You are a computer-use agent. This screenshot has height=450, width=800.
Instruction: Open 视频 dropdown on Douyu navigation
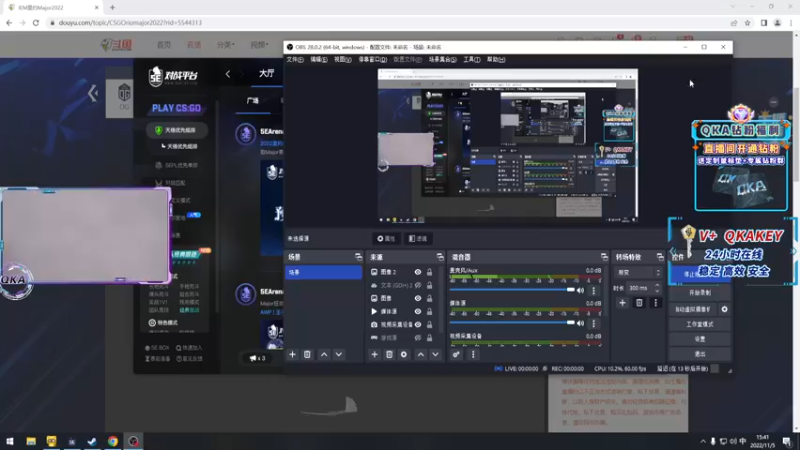click(x=259, y=45)
